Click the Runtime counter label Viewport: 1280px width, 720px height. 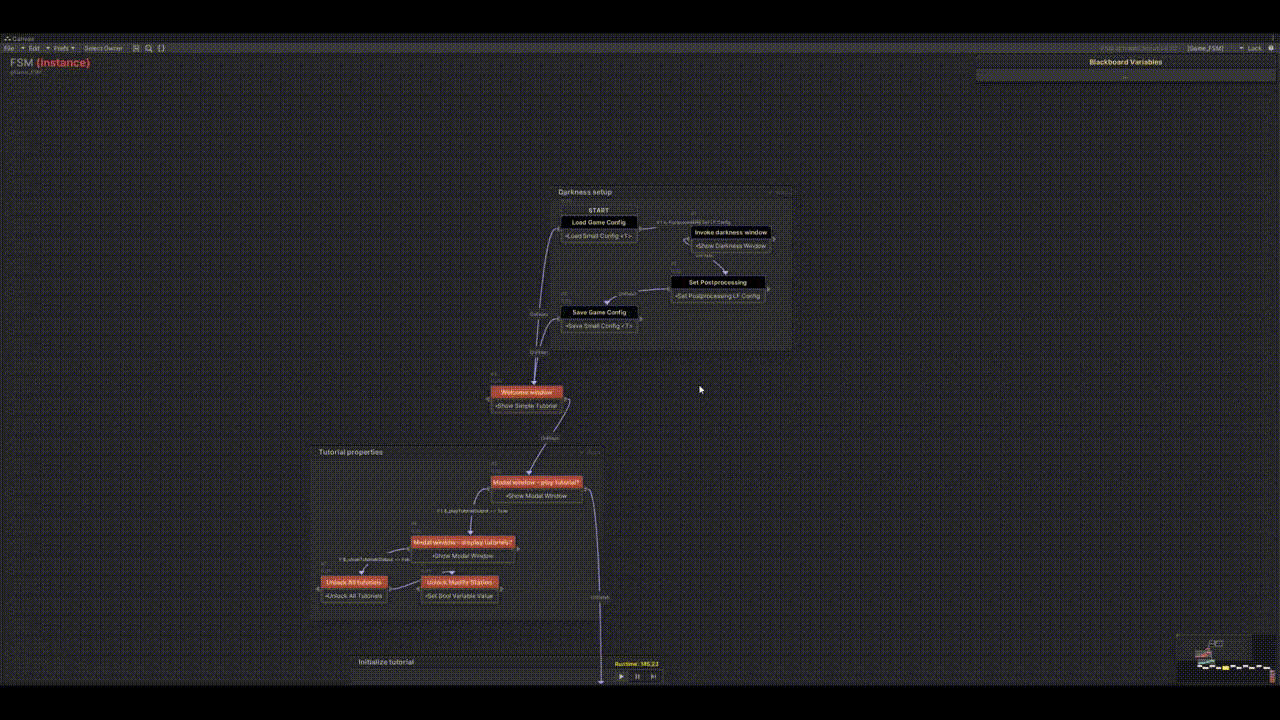(636, 664)
